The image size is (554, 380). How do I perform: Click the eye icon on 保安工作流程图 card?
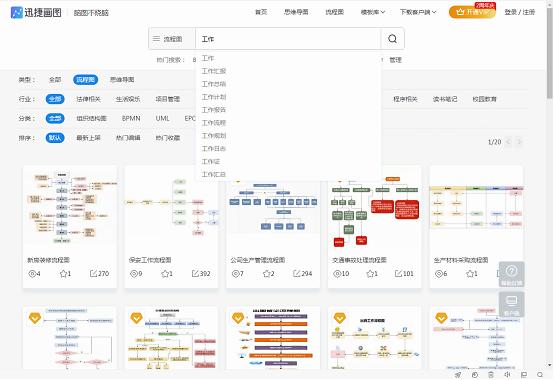(134, 273)
